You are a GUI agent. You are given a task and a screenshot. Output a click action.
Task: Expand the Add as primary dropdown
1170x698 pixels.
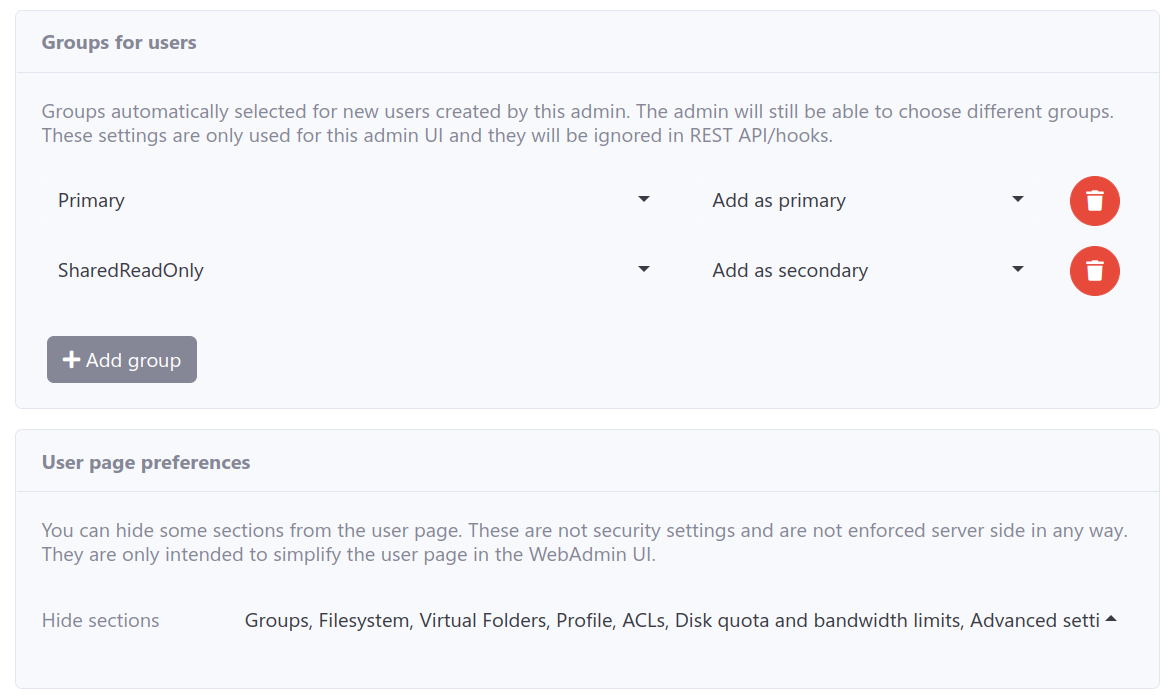point(870,199)
